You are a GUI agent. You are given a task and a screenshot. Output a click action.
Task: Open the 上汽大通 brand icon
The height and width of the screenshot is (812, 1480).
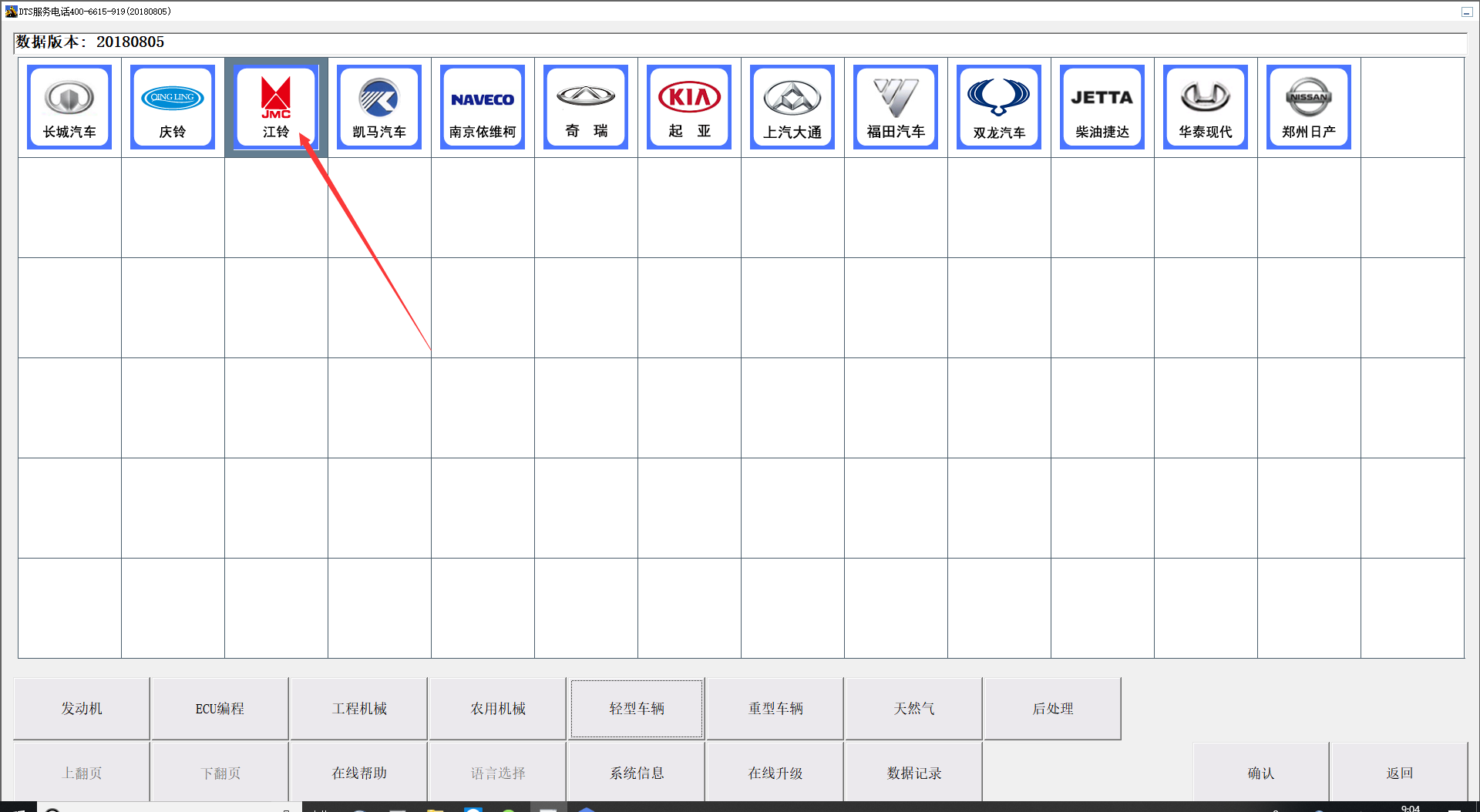[792, 107]
